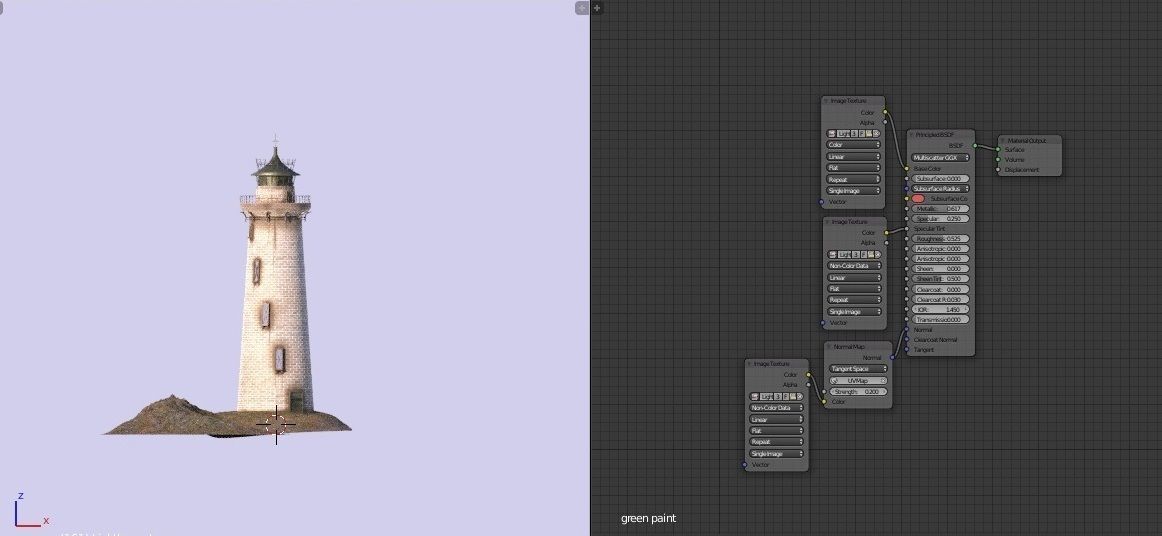
Task: Click Transmission 0.000 slider
Action: click(x=940, y=320)
